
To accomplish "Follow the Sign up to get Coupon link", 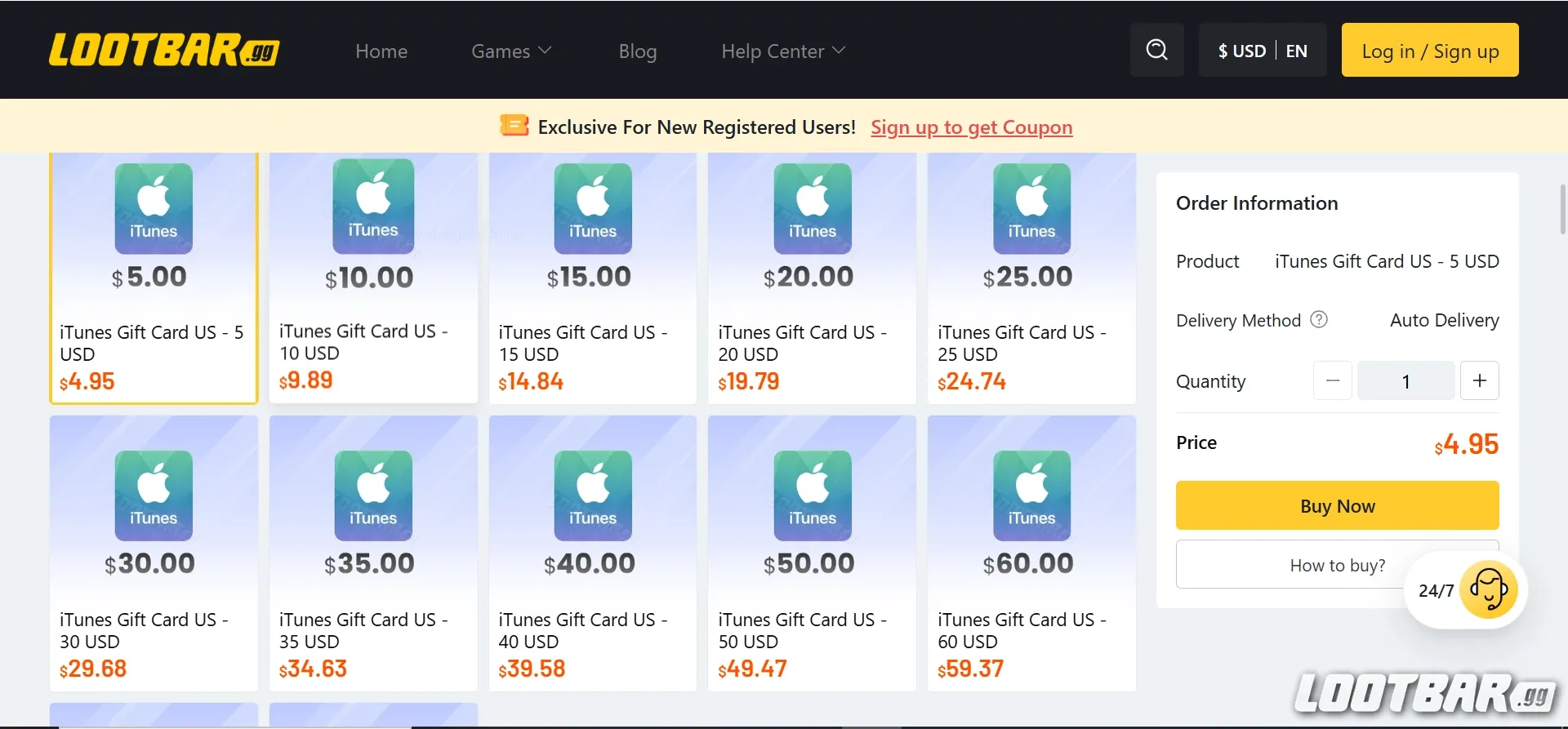I will click(x=971, y=127).
